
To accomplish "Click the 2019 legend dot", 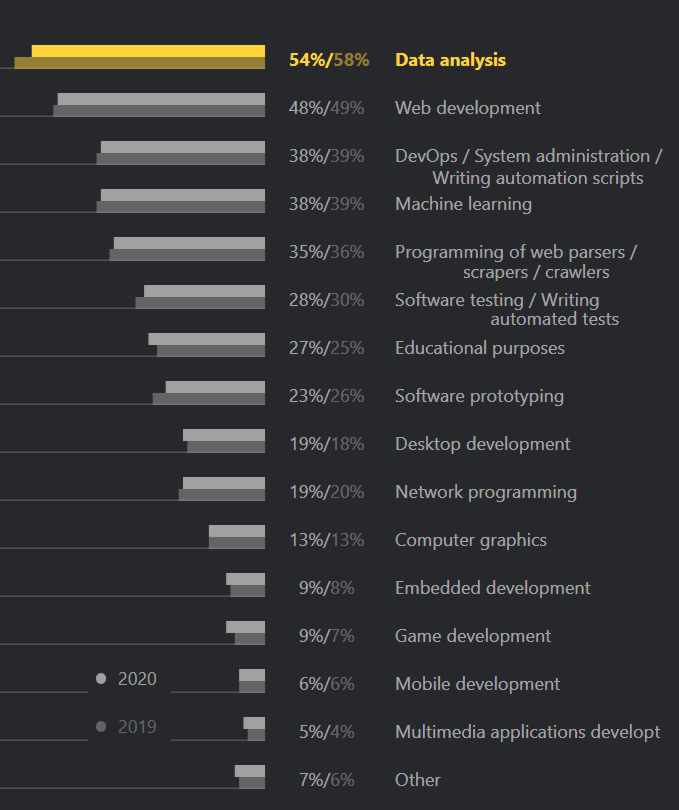I will (x=101, y=727).
